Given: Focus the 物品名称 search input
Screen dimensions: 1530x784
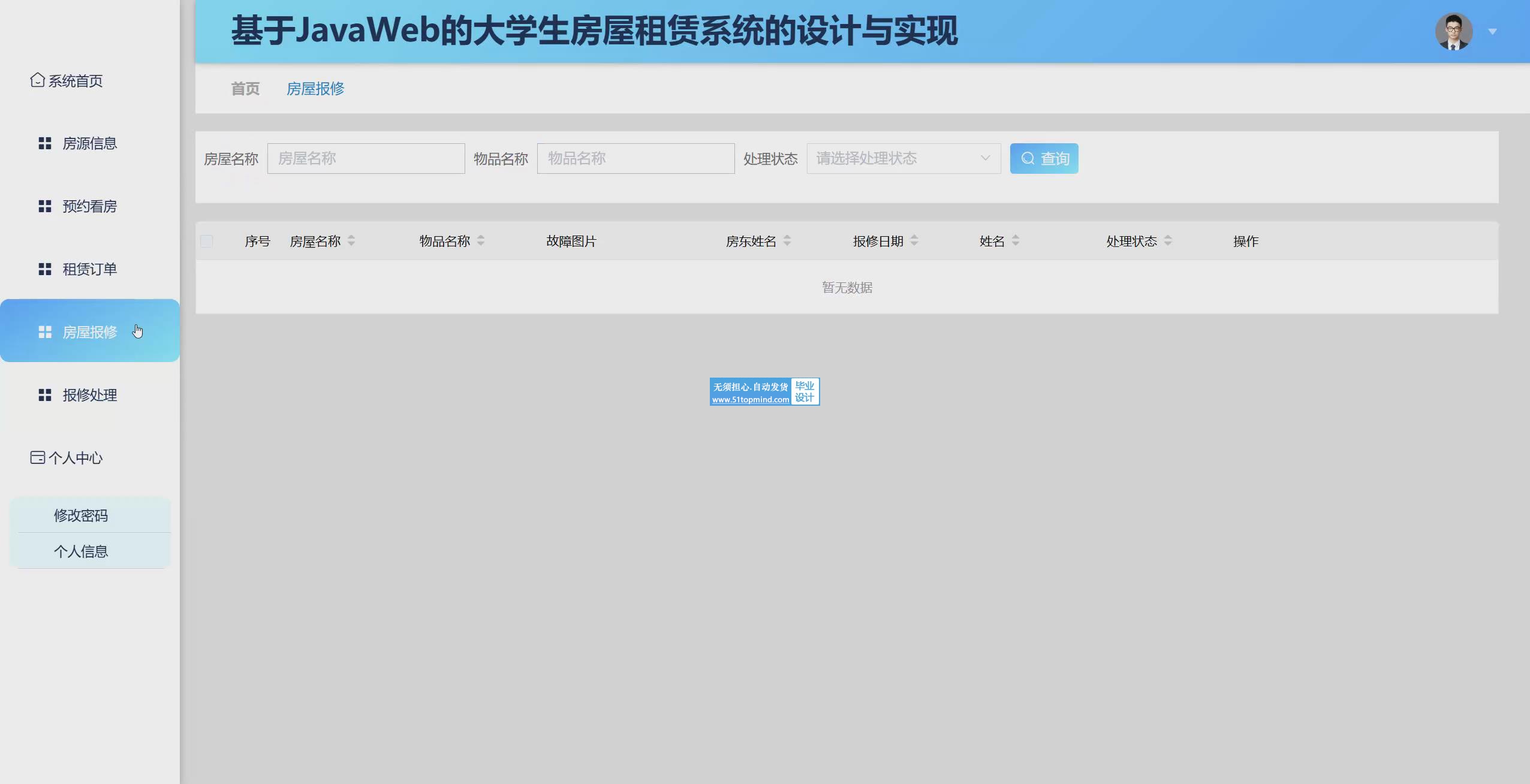Looking at the screenshot, I should [x=636, y=158].
